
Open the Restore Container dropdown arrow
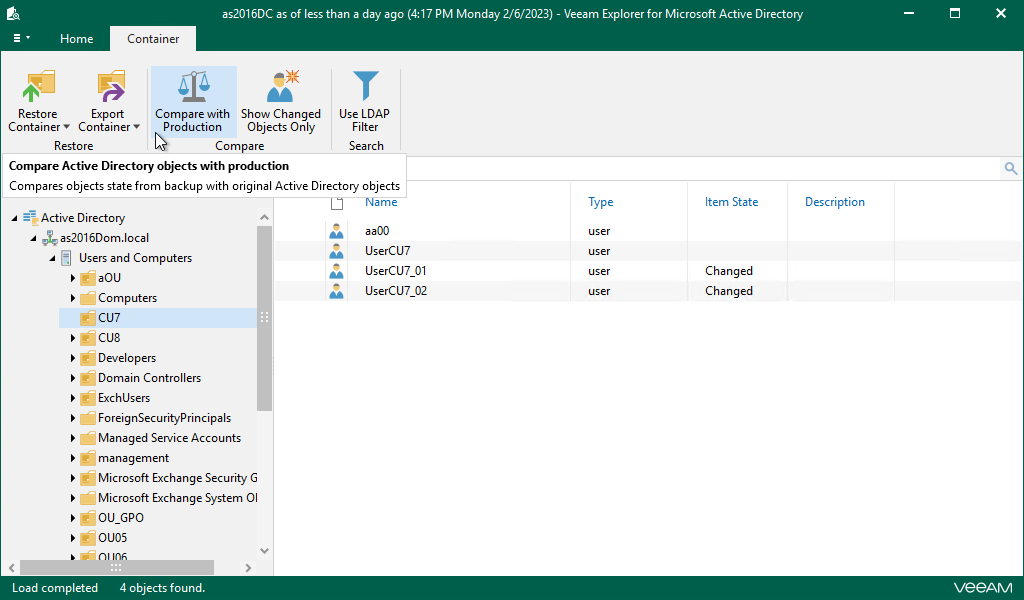pos(66,127)
